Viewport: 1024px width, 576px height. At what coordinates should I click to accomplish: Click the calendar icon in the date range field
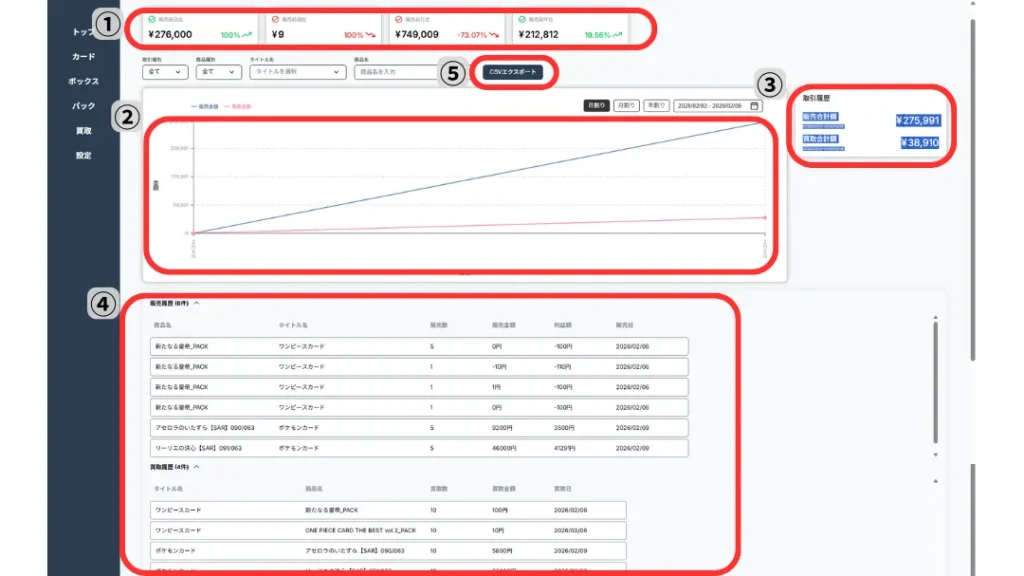coord(754,106)
